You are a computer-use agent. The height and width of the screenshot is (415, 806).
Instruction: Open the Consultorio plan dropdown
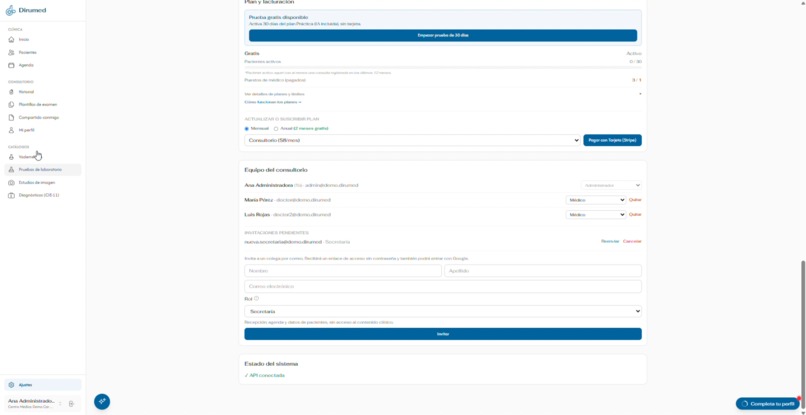pos(412,140)
